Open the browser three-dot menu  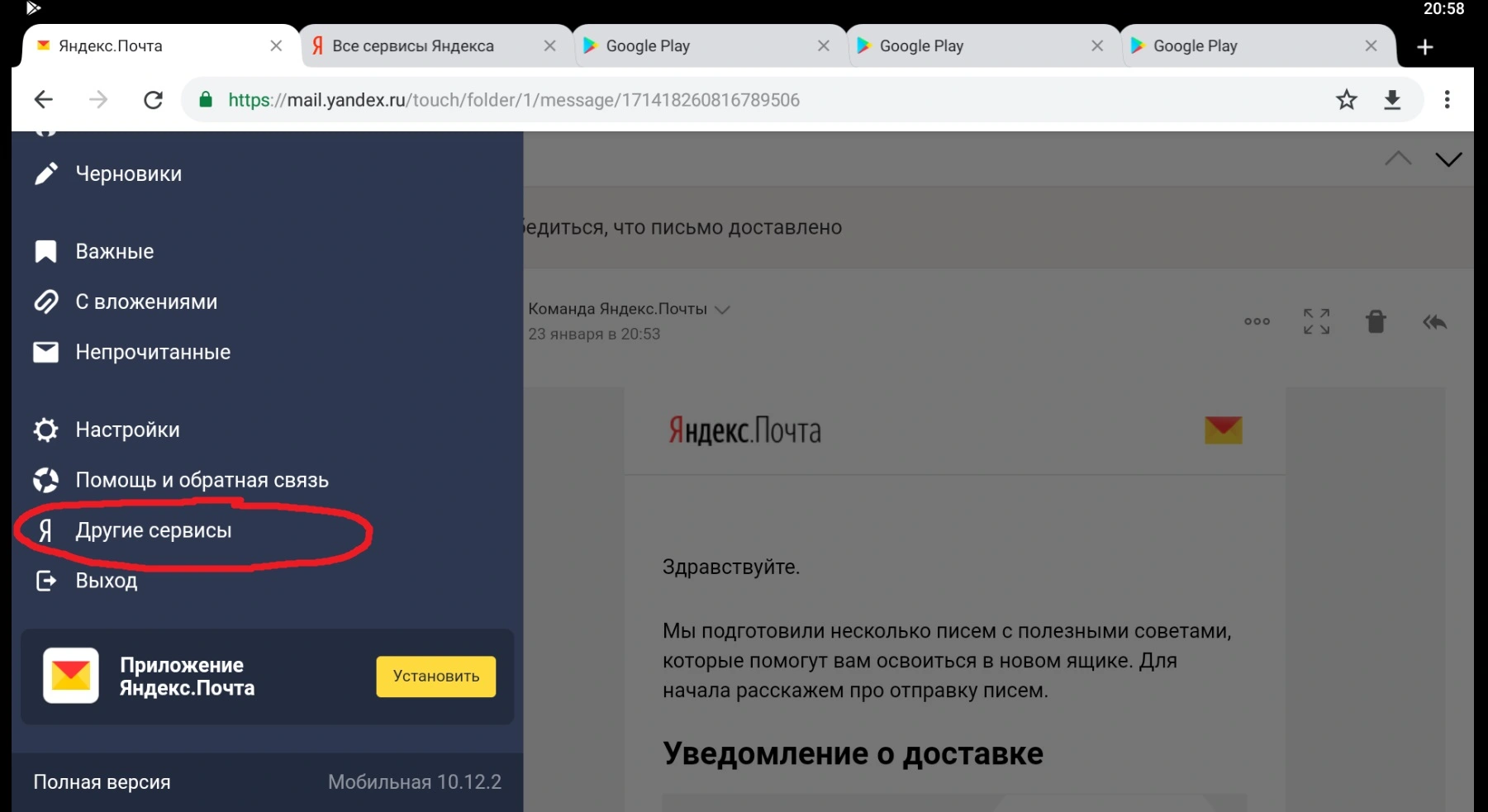pos(1447,100)
